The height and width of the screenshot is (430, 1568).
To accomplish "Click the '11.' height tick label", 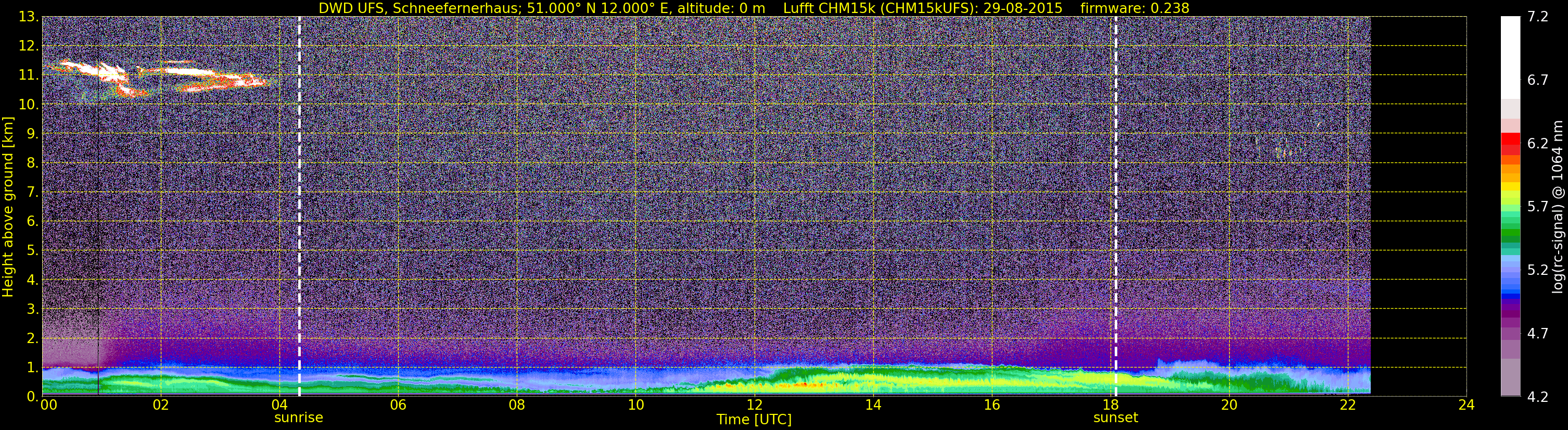I will (28, 75).
